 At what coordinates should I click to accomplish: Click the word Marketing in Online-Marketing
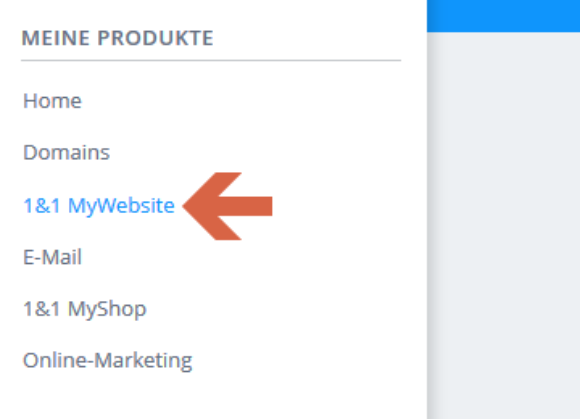(x=144, y=361)
